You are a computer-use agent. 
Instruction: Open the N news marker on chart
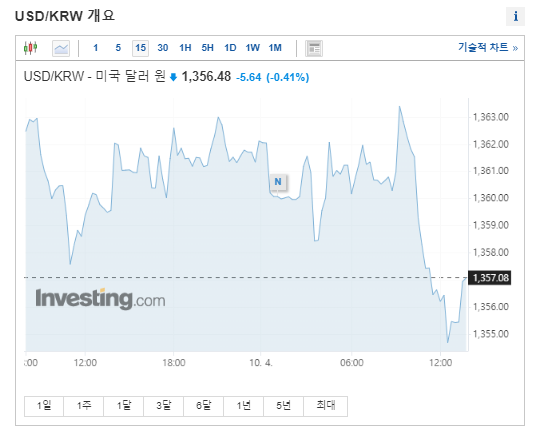278,182
